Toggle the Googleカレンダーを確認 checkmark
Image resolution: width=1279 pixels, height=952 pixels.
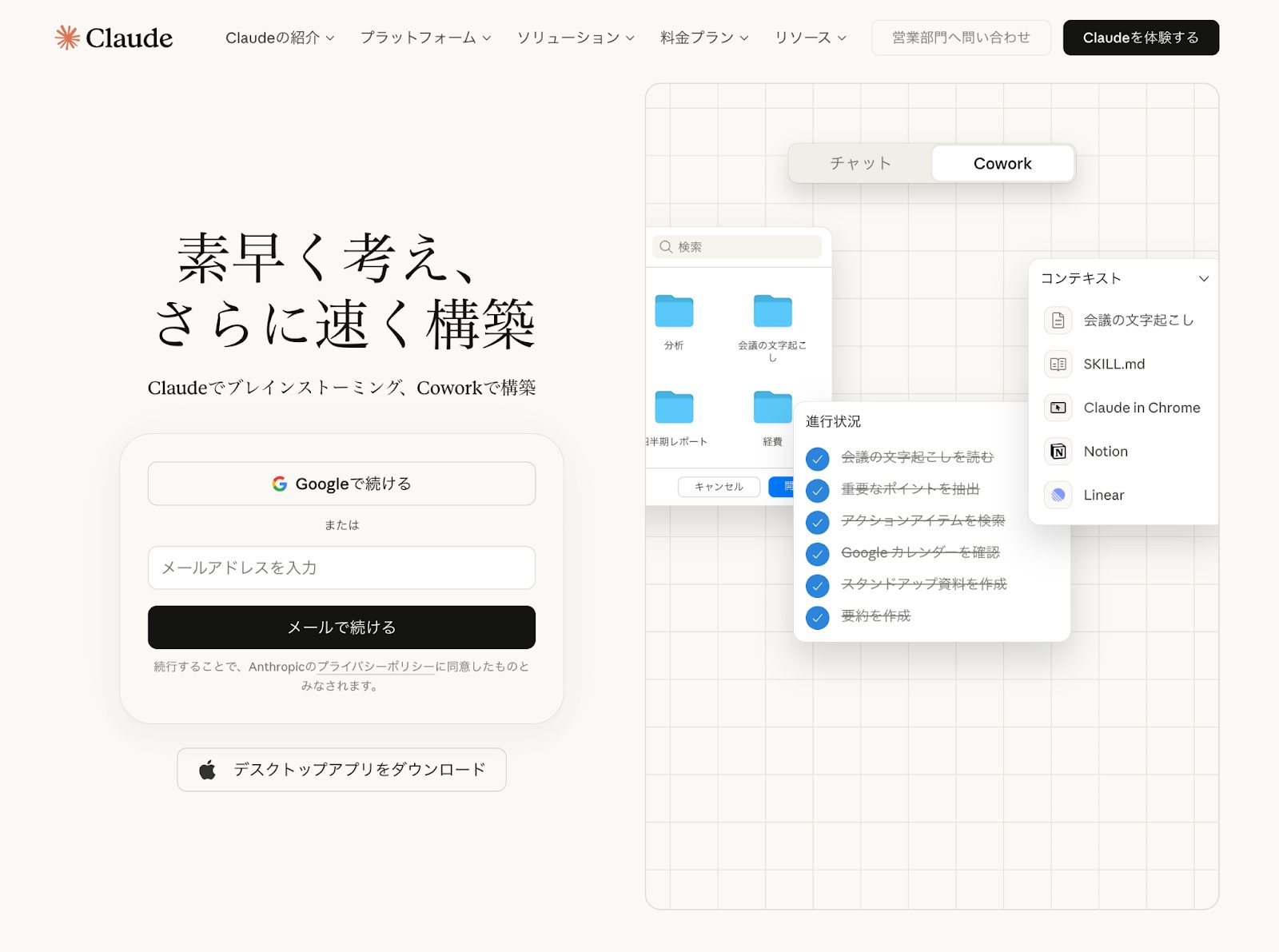(x=817, y=554)
